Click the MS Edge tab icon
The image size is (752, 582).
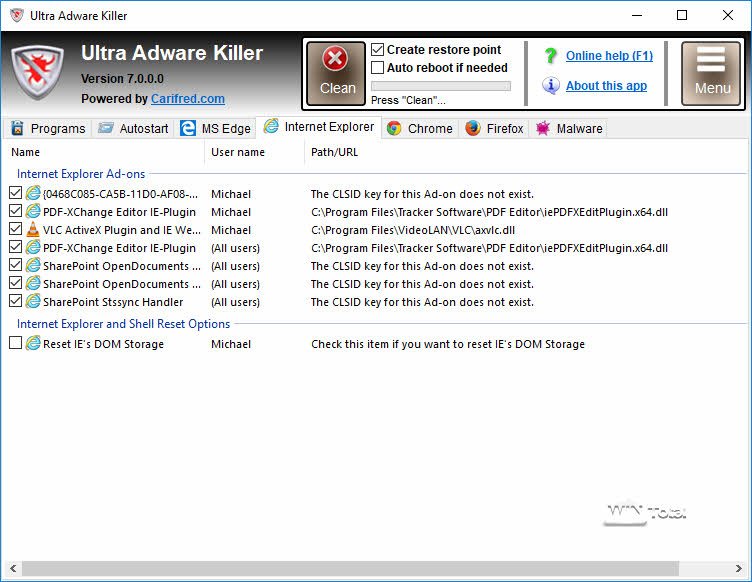pos(188,128)
